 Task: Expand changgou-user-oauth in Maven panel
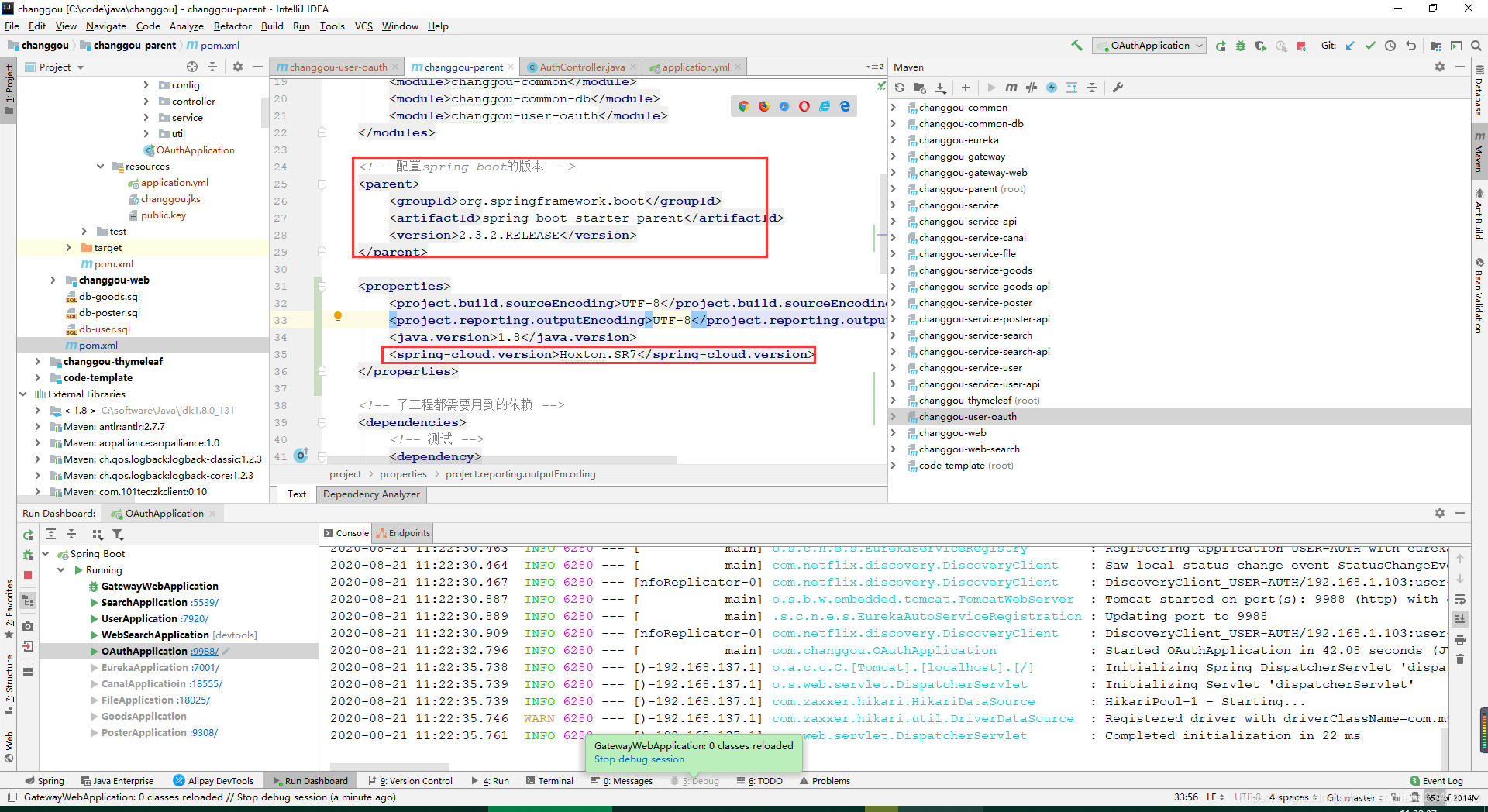pyautogui.click(x=894, y=417)
